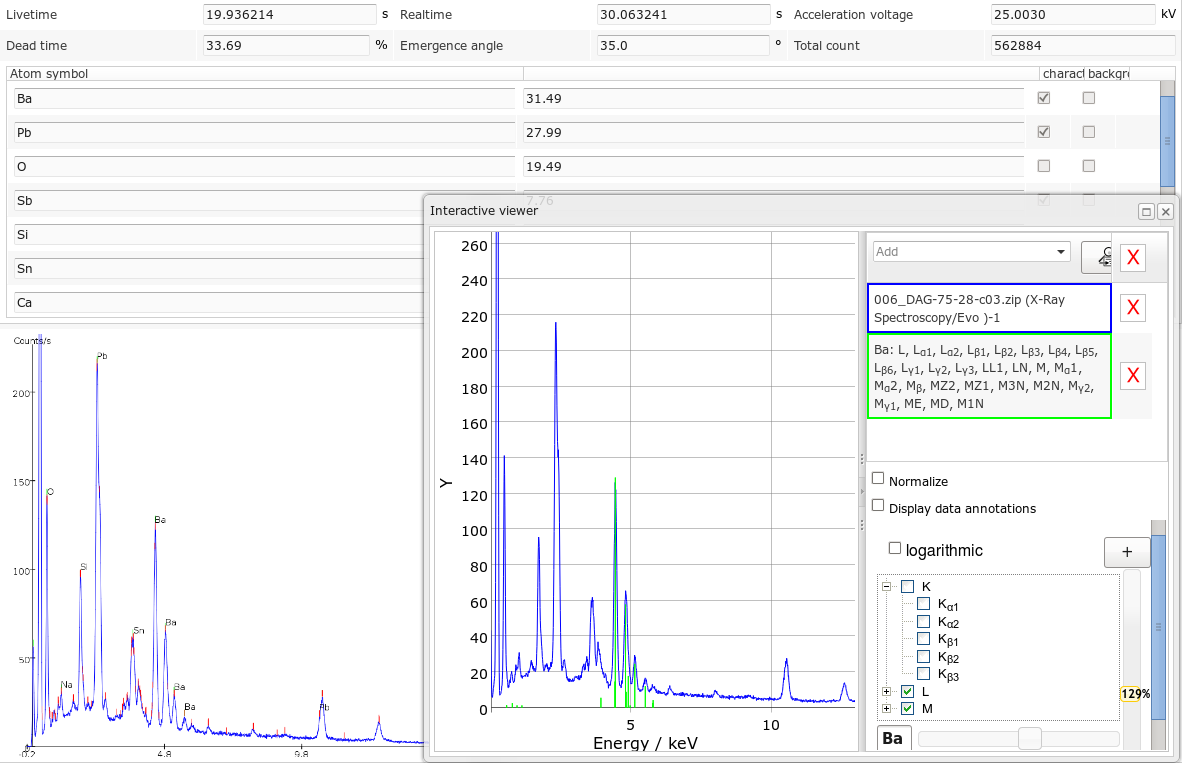Check the Kα1 line checkbox
The image size is (1182, 763).
pyautogui.click(x=923, y=604)
